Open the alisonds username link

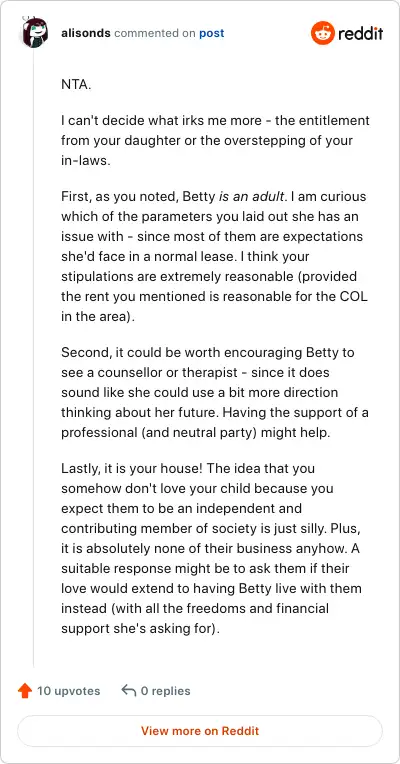tap(86, 33)
